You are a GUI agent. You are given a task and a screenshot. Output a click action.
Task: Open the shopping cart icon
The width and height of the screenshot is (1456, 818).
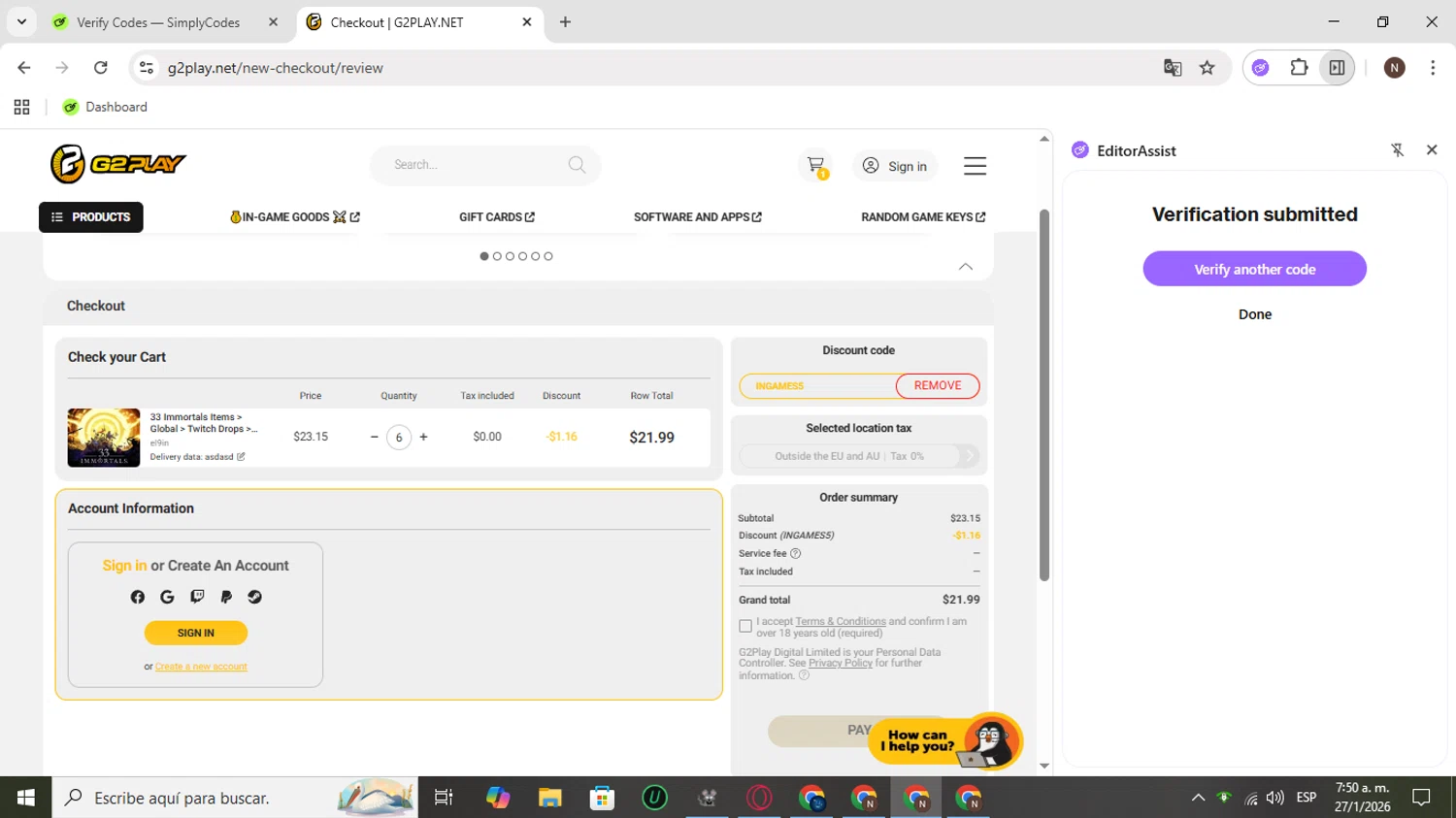[816, 165]
